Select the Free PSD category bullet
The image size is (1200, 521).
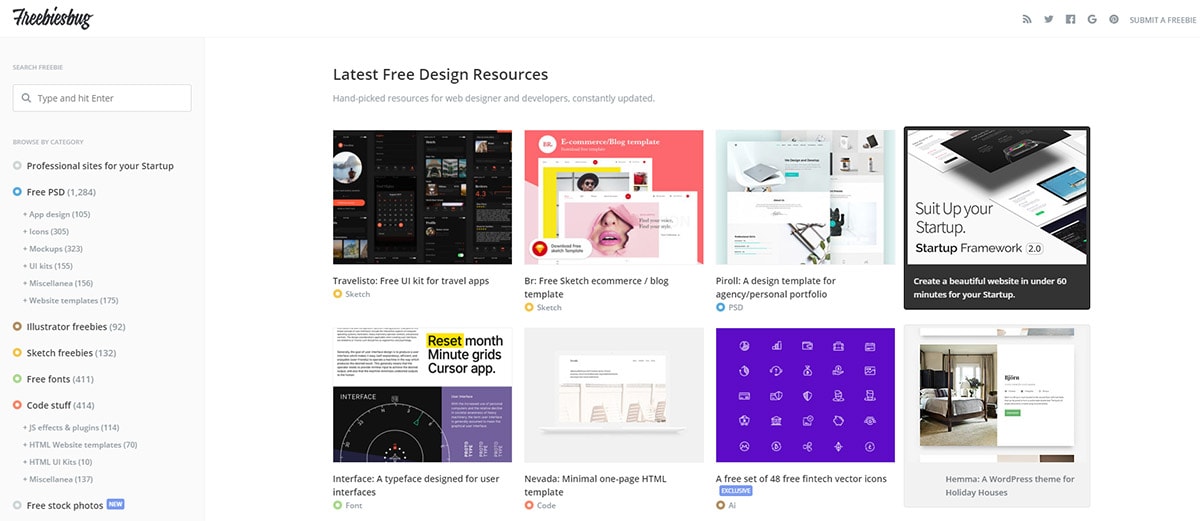coord(18,192)
